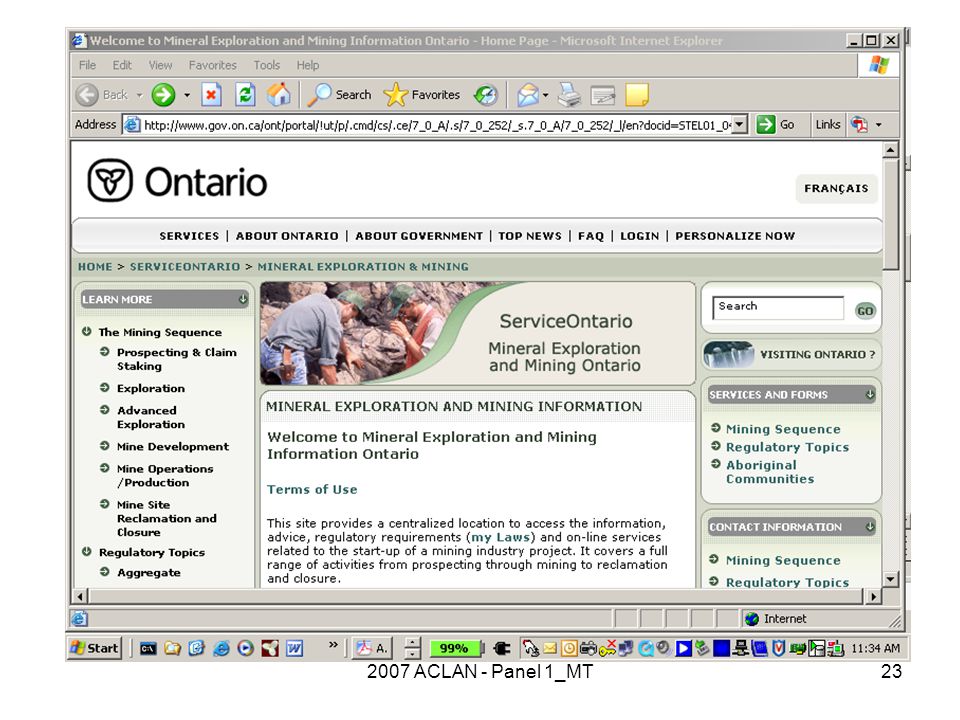This screenshot has height=720, width=960.
Task: Open The Mining Sequence in the left sidebar
Action: (x=160, y=332)
